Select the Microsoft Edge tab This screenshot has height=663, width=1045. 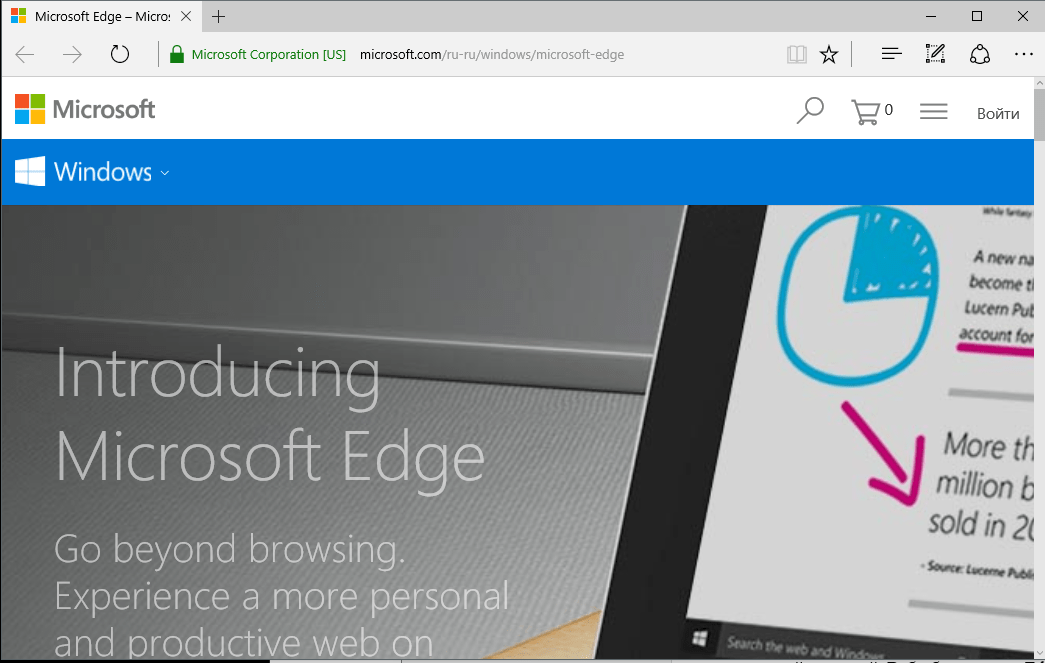click(101, 16)
